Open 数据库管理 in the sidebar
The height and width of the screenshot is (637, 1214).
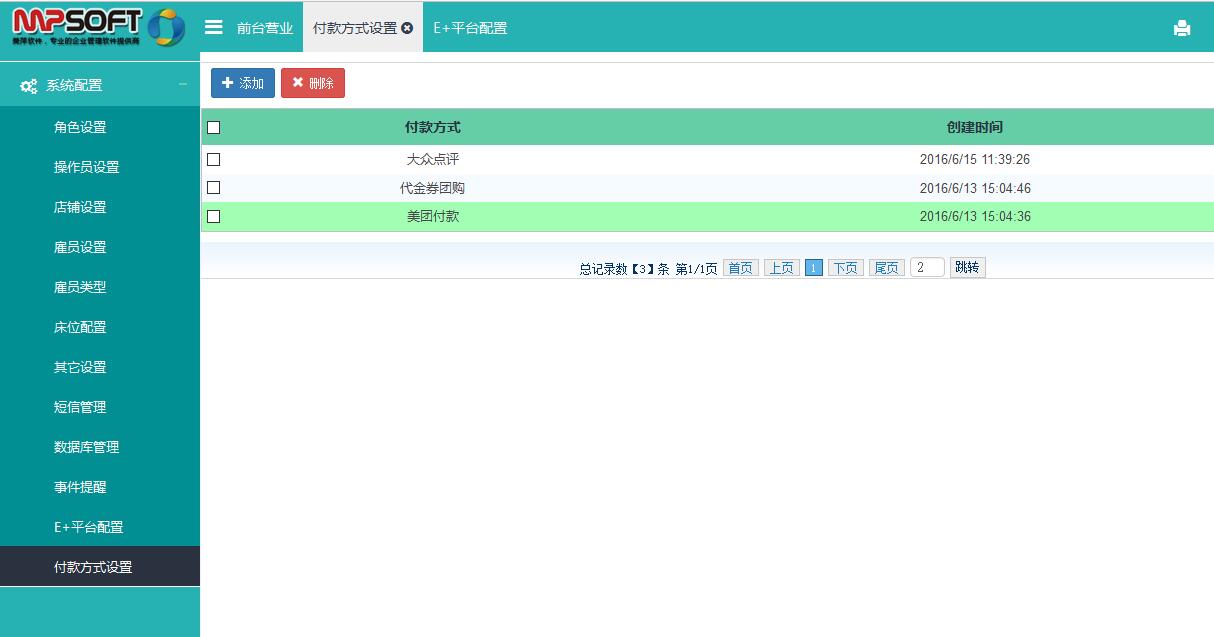pos(86,447)
